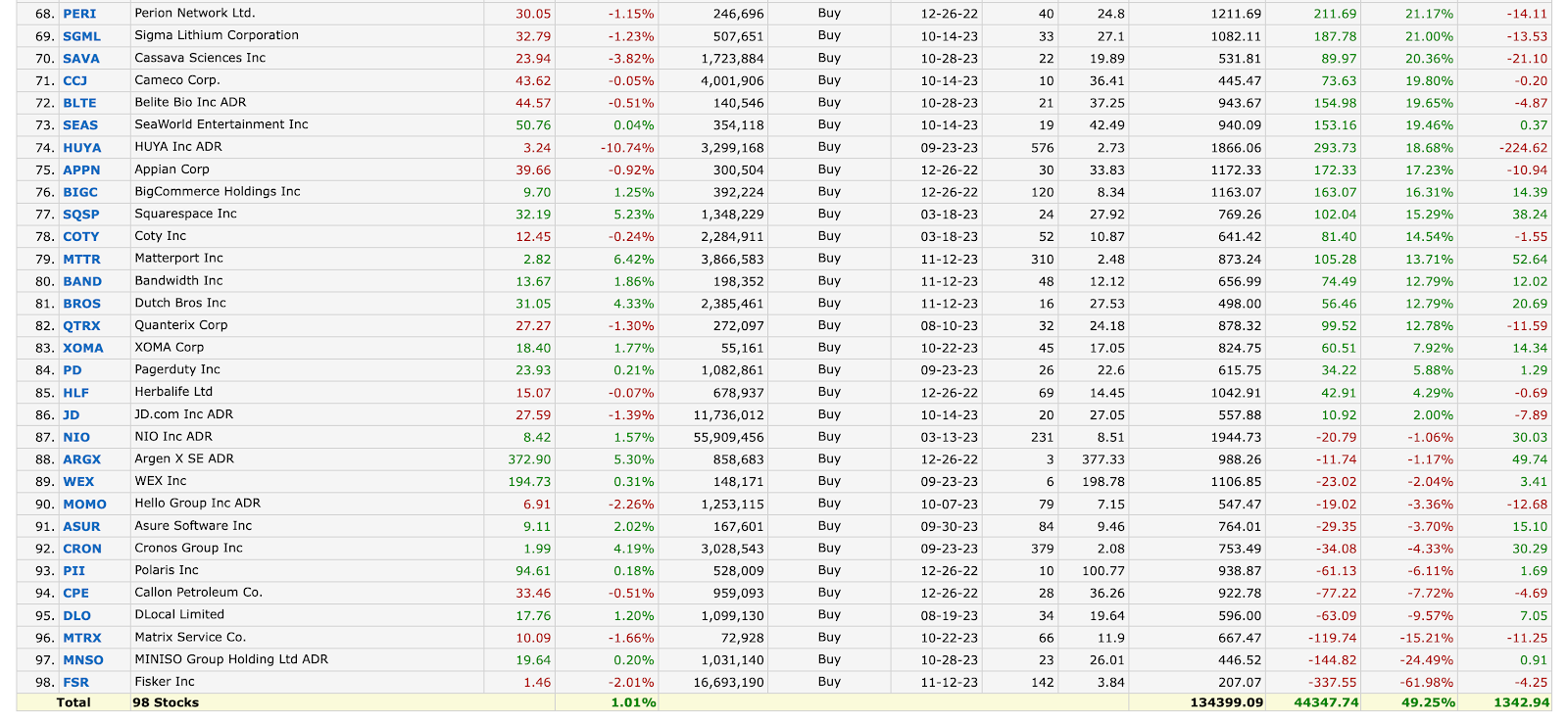This screenshot has width=1568, height=723.
Task: Open the PD ticker link
Action: pos(73,371)
